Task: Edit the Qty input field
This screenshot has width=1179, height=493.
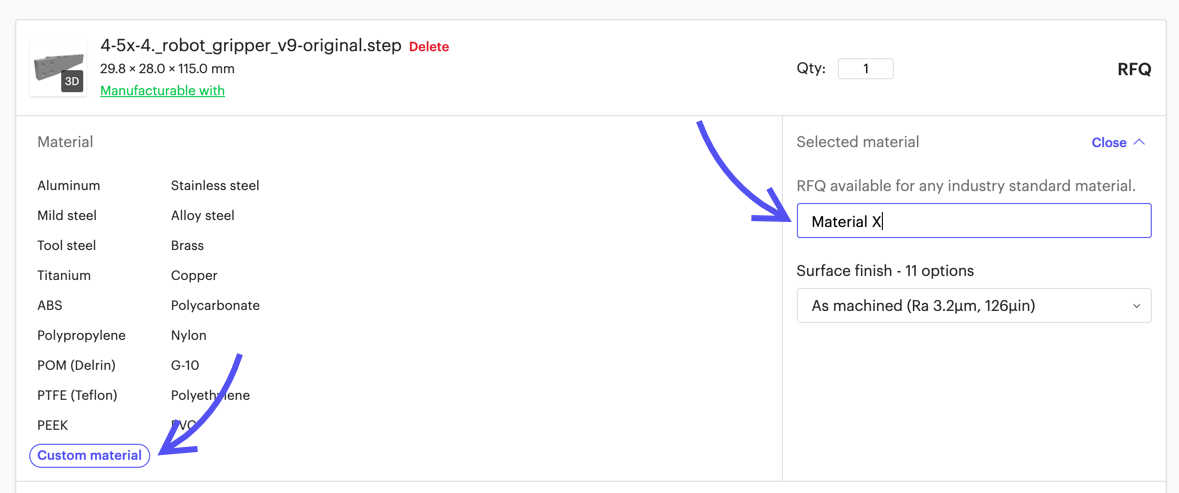Action: click(x=865, y=68)
